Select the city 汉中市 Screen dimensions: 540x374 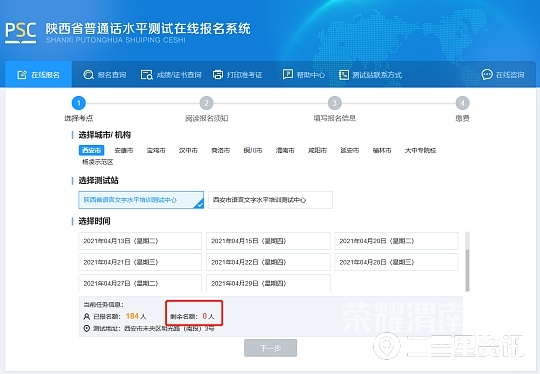click(x=188, y=150)
